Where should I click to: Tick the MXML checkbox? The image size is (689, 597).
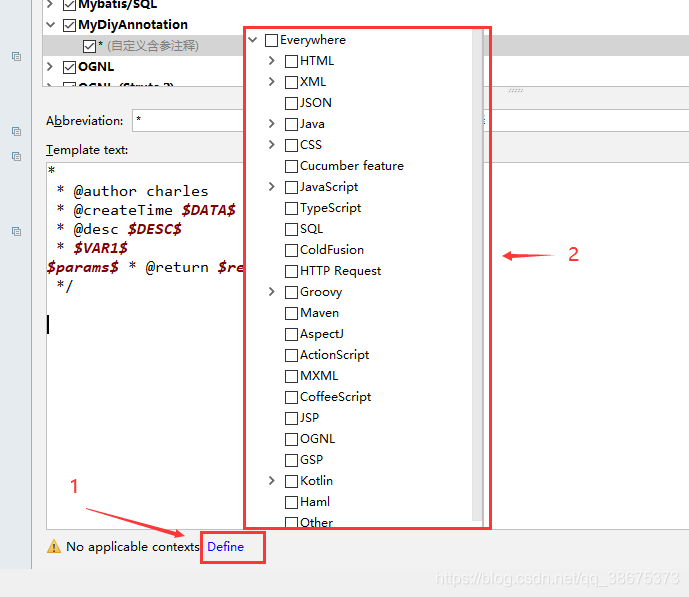click(x=291, y=376)
